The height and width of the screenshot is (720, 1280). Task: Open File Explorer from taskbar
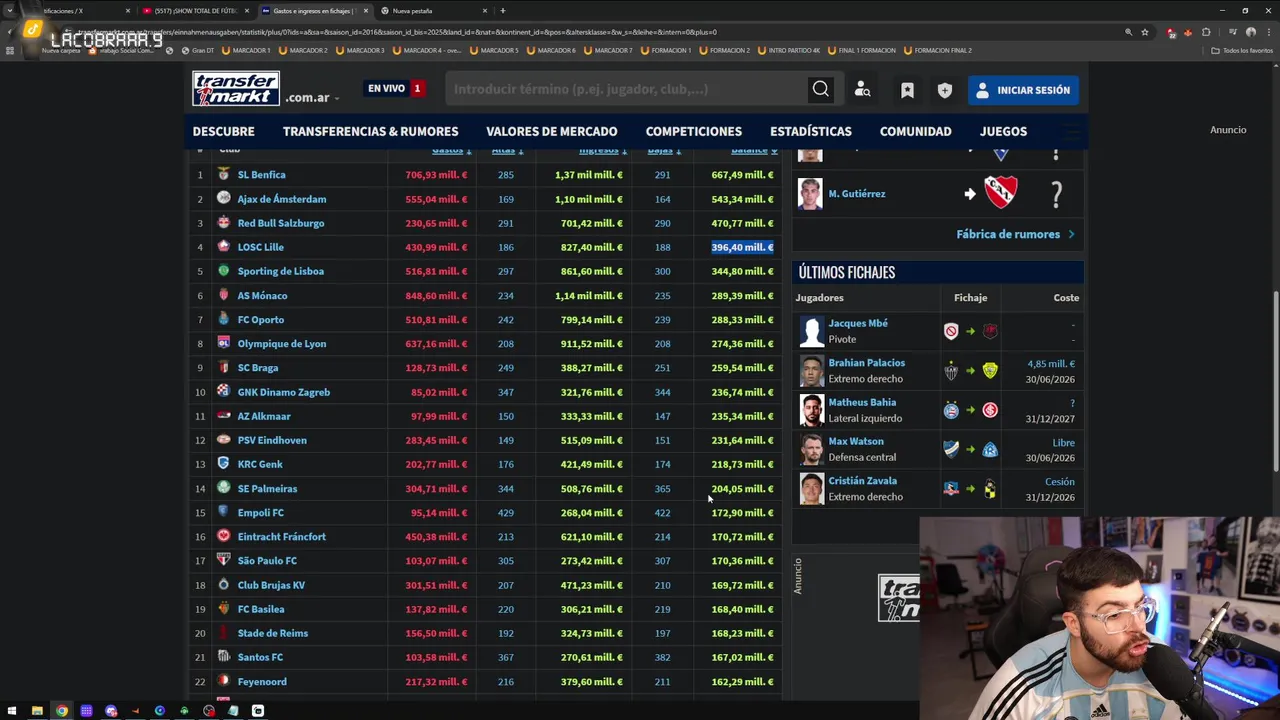click(37, 711)
